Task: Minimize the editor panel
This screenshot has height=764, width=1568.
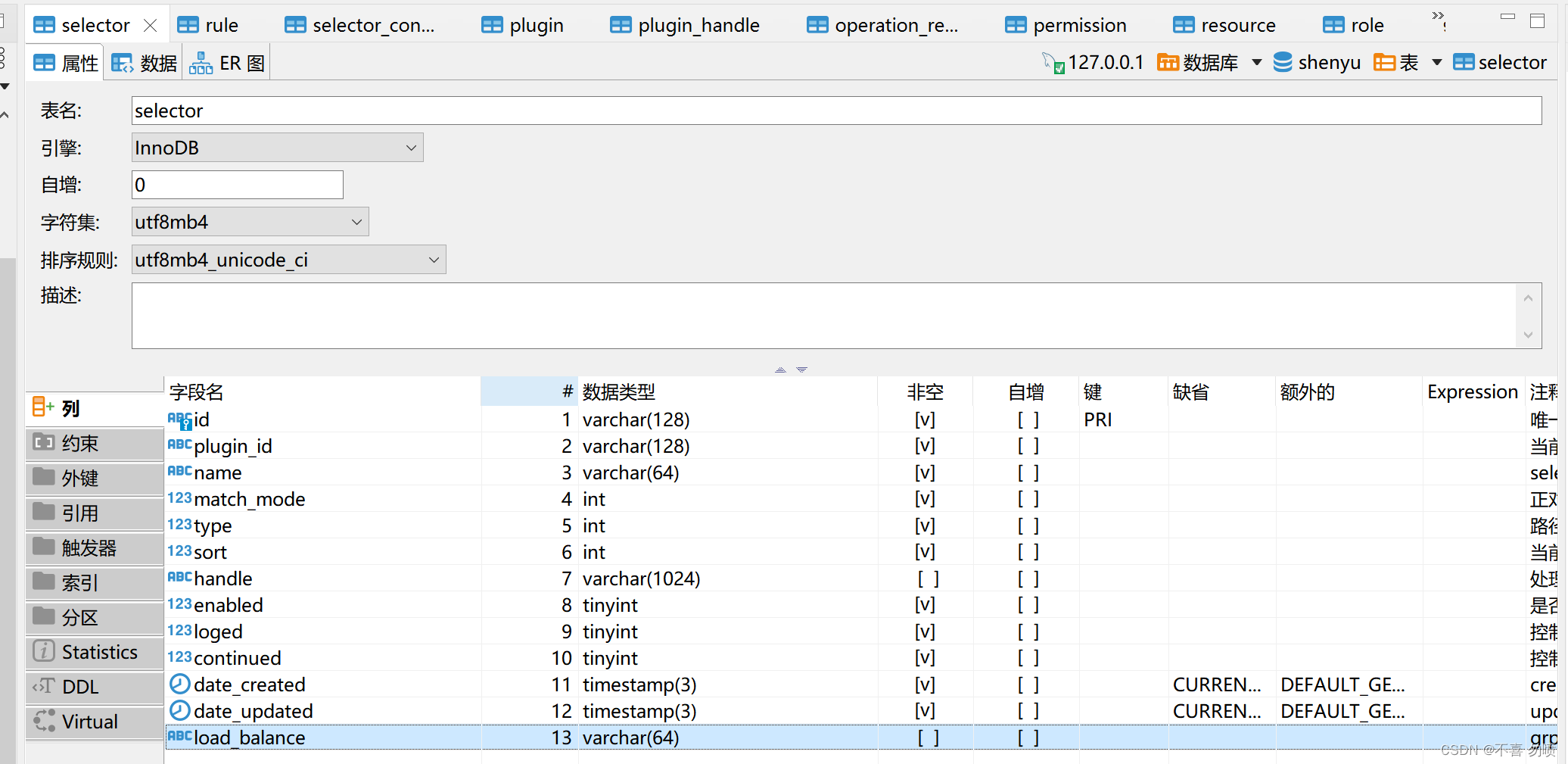Action: pos(1508,16)
